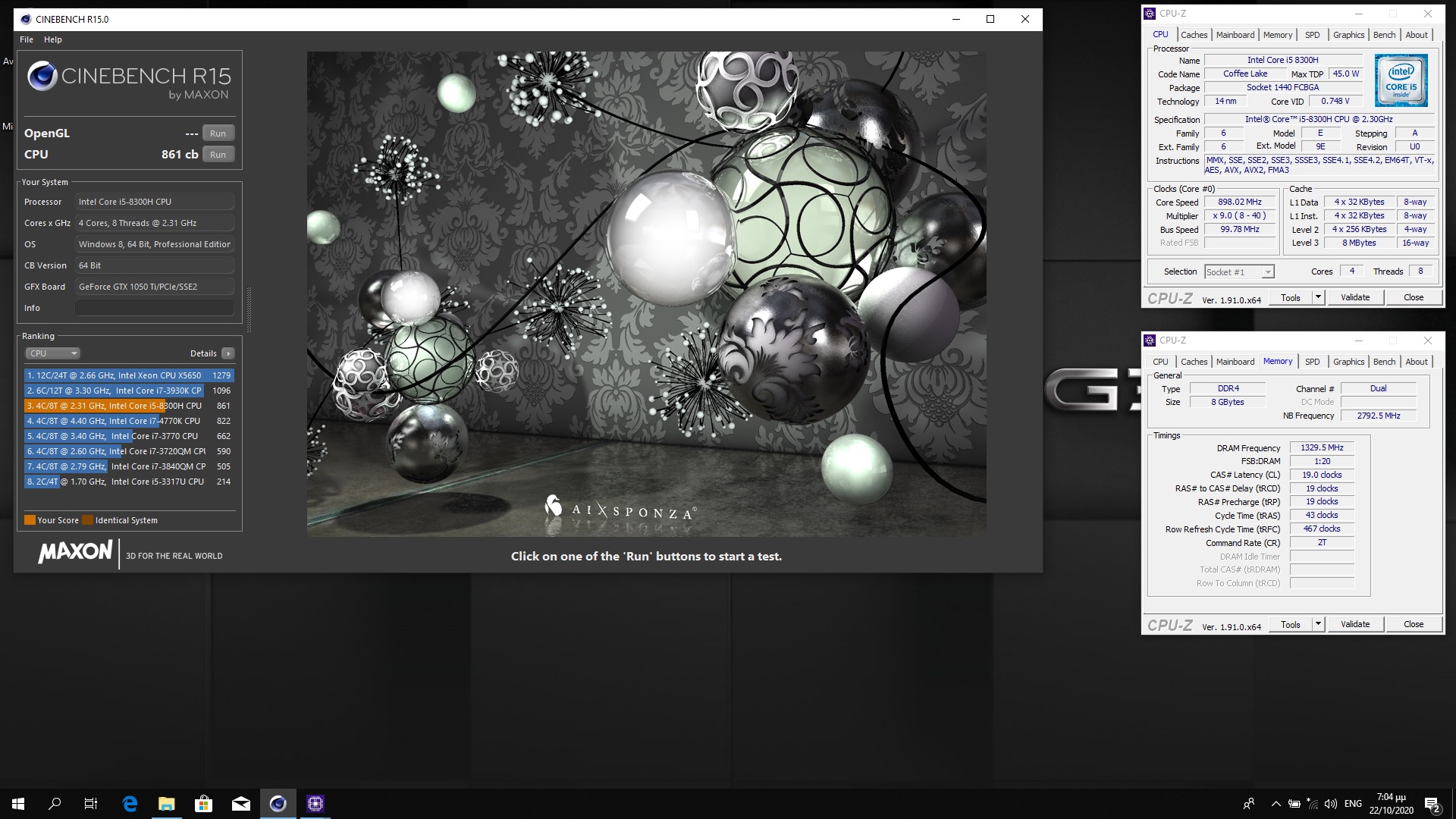Viewport: 1456px width, 819px height.
Task: Click Cinebench title bar app icon
Action: pyautogui.click(x=25, y=19)
